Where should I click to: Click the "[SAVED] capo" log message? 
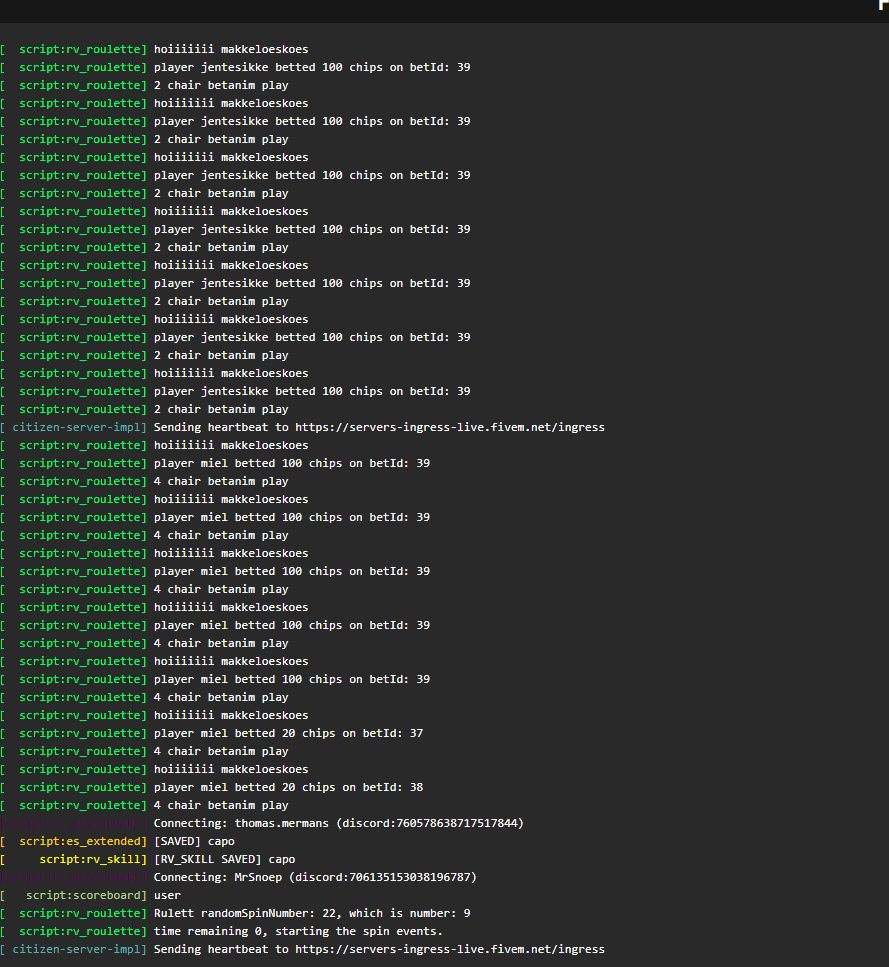tap(194, 841)
